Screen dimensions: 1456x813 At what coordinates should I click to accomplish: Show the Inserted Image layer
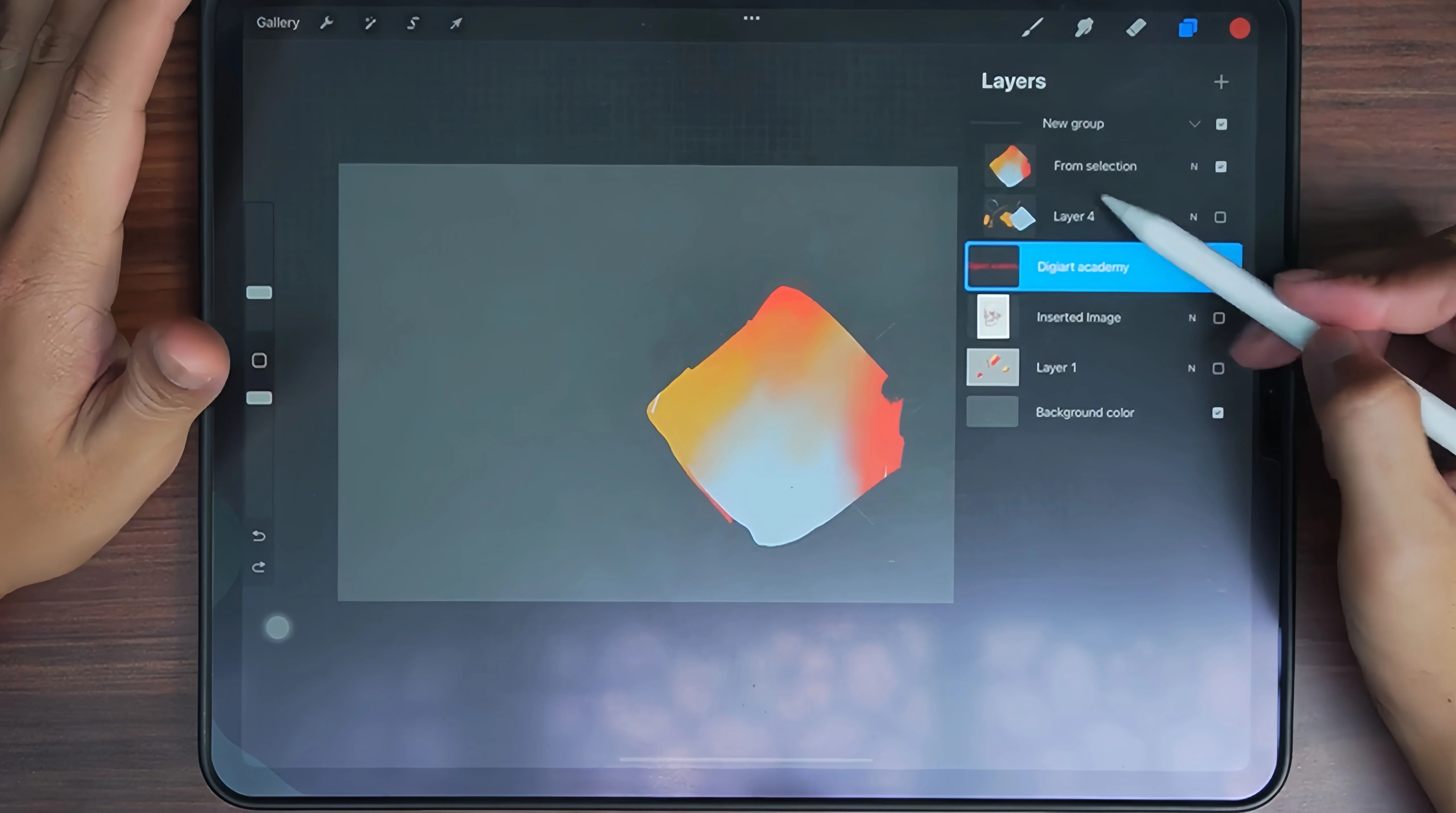[1219, 318]
